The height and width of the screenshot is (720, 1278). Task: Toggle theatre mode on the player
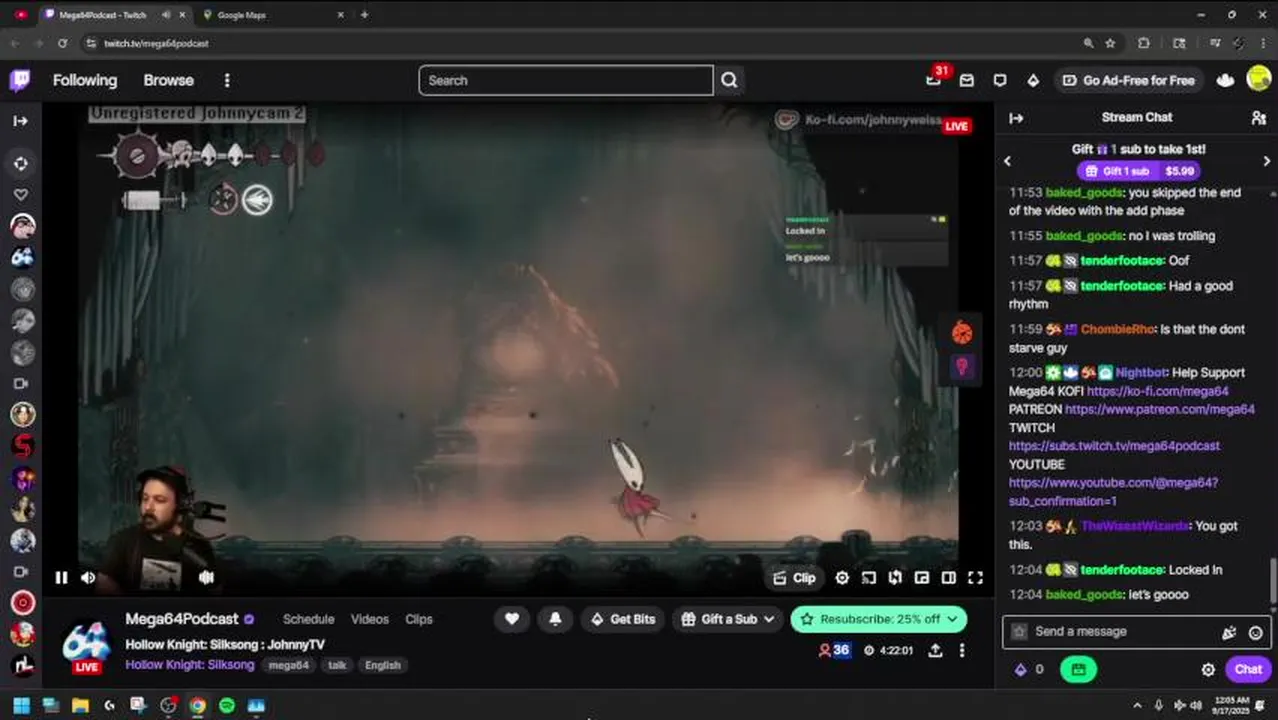[948, 577]
